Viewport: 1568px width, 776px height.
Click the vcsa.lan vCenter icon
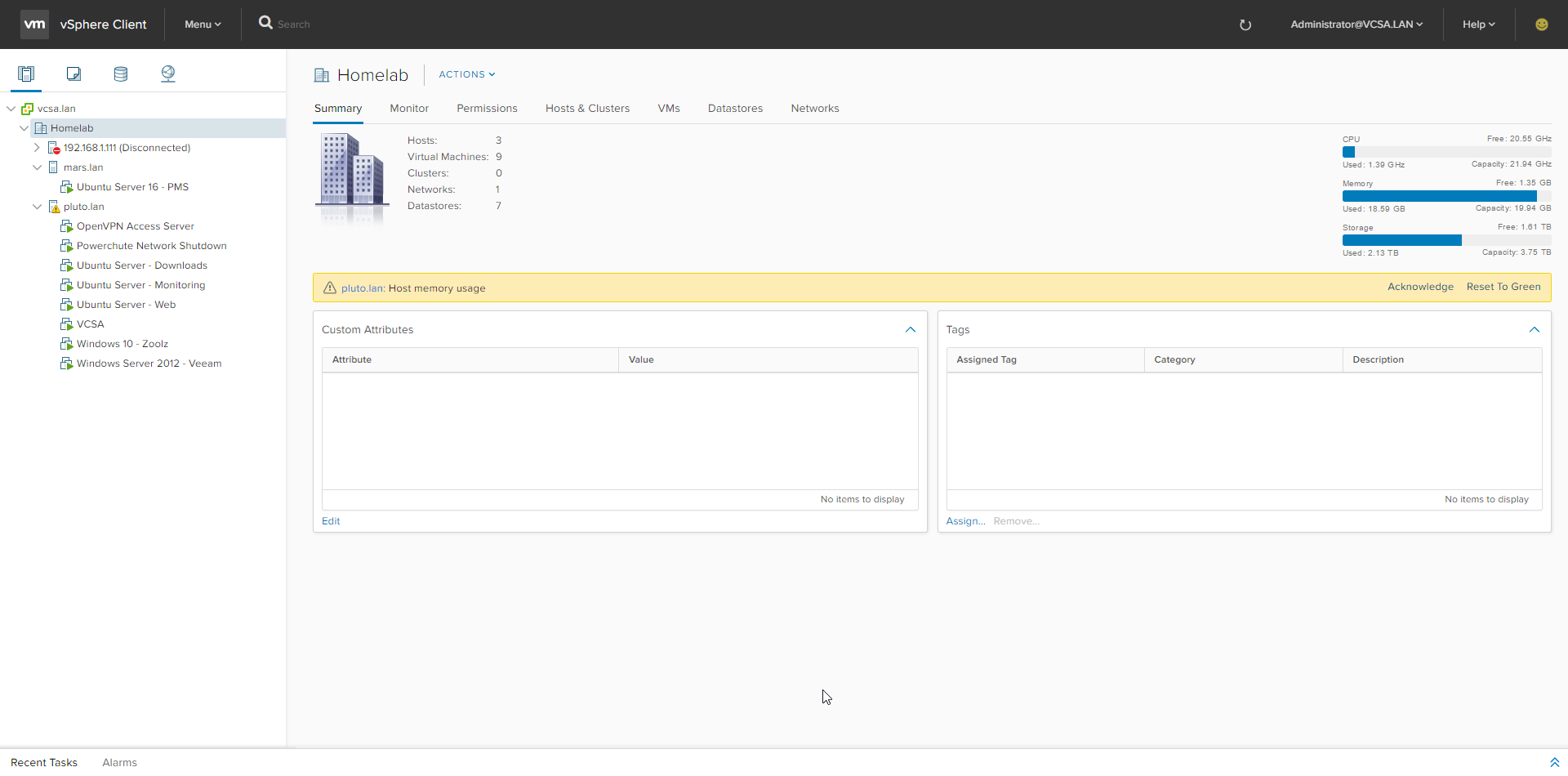pos(28,109)
